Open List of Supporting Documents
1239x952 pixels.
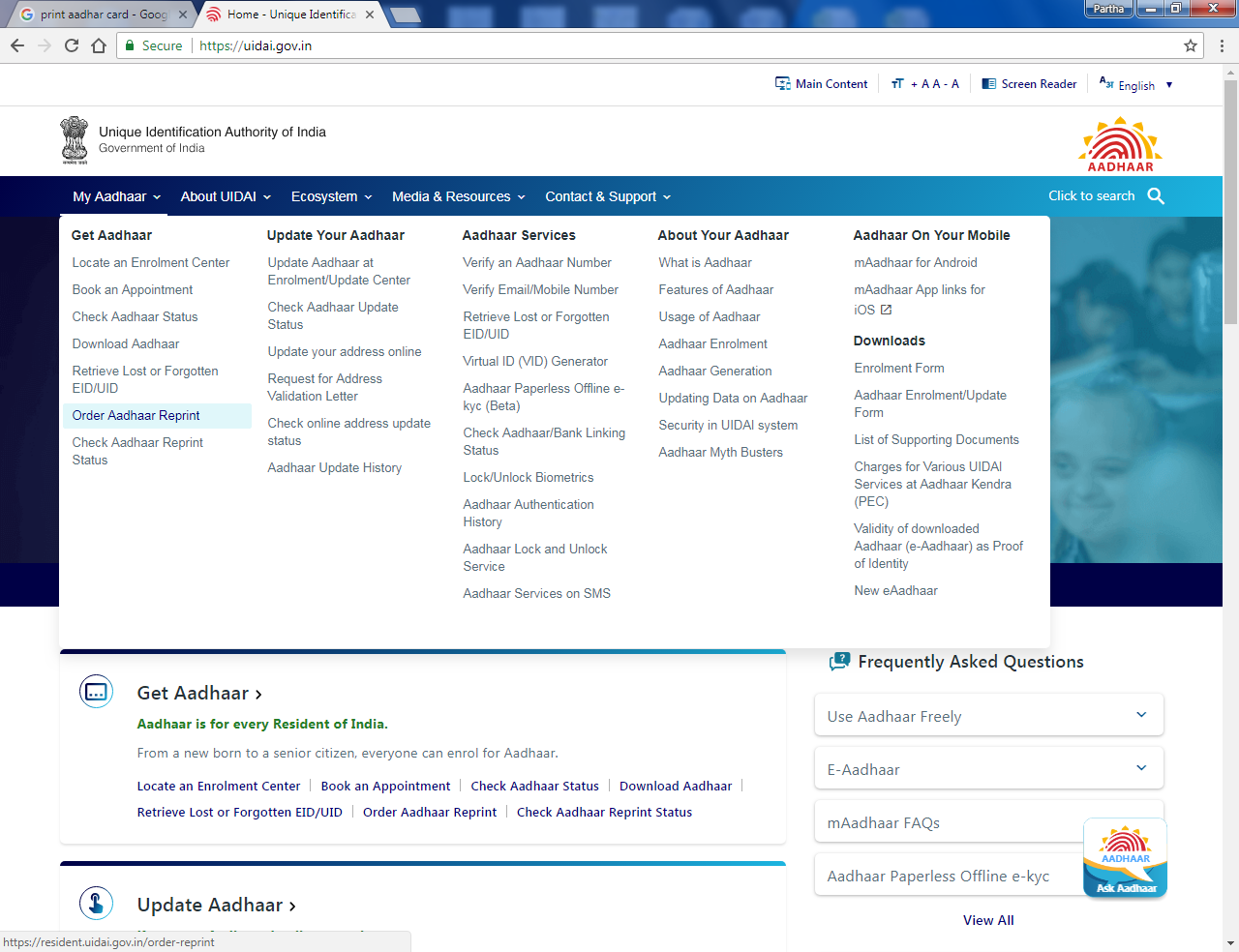click(x=937, y=439)
